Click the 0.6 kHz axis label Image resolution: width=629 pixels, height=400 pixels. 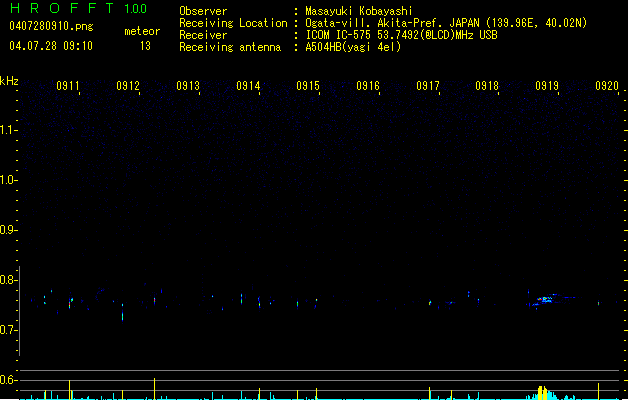(x=7, y=380)
